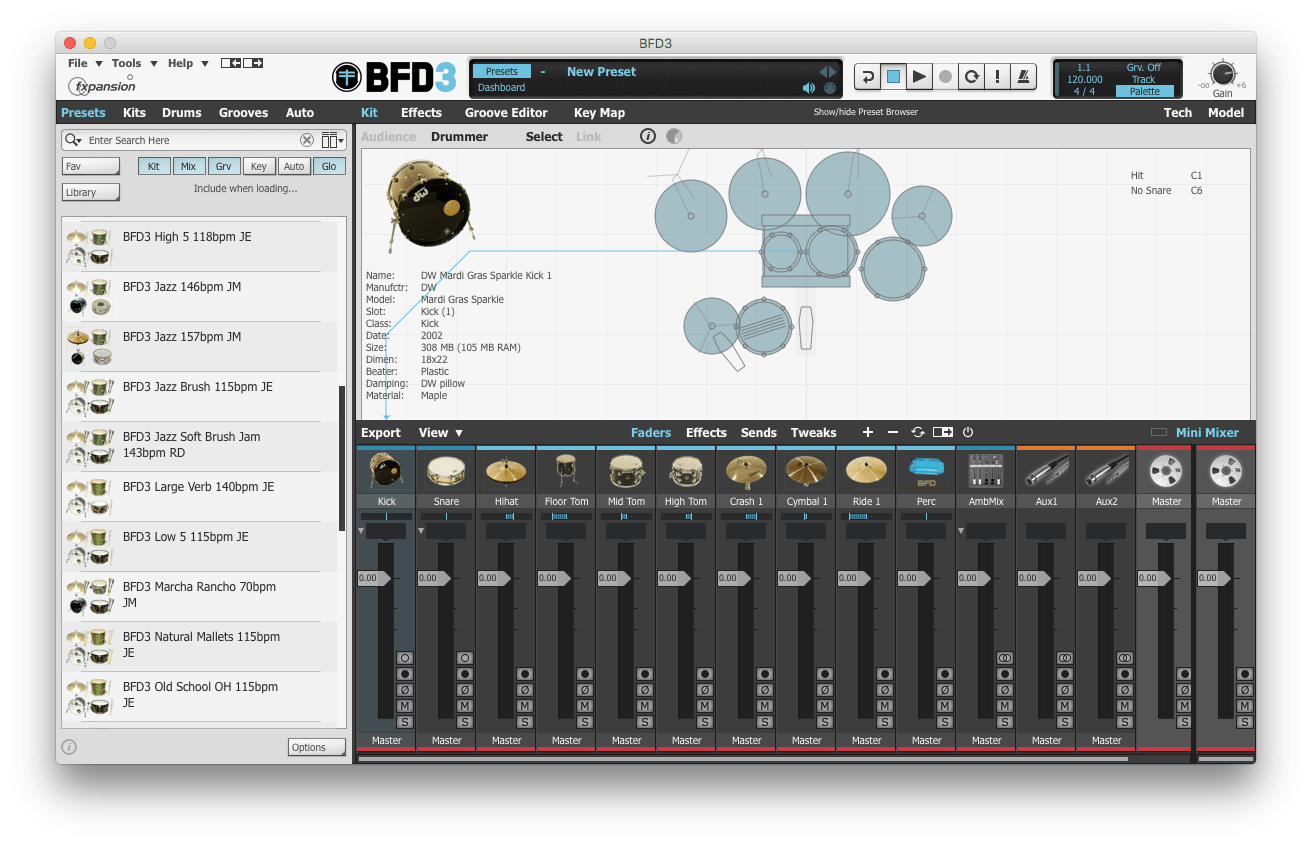Open the browser layout dropdown next to search

tap(332, 140)
